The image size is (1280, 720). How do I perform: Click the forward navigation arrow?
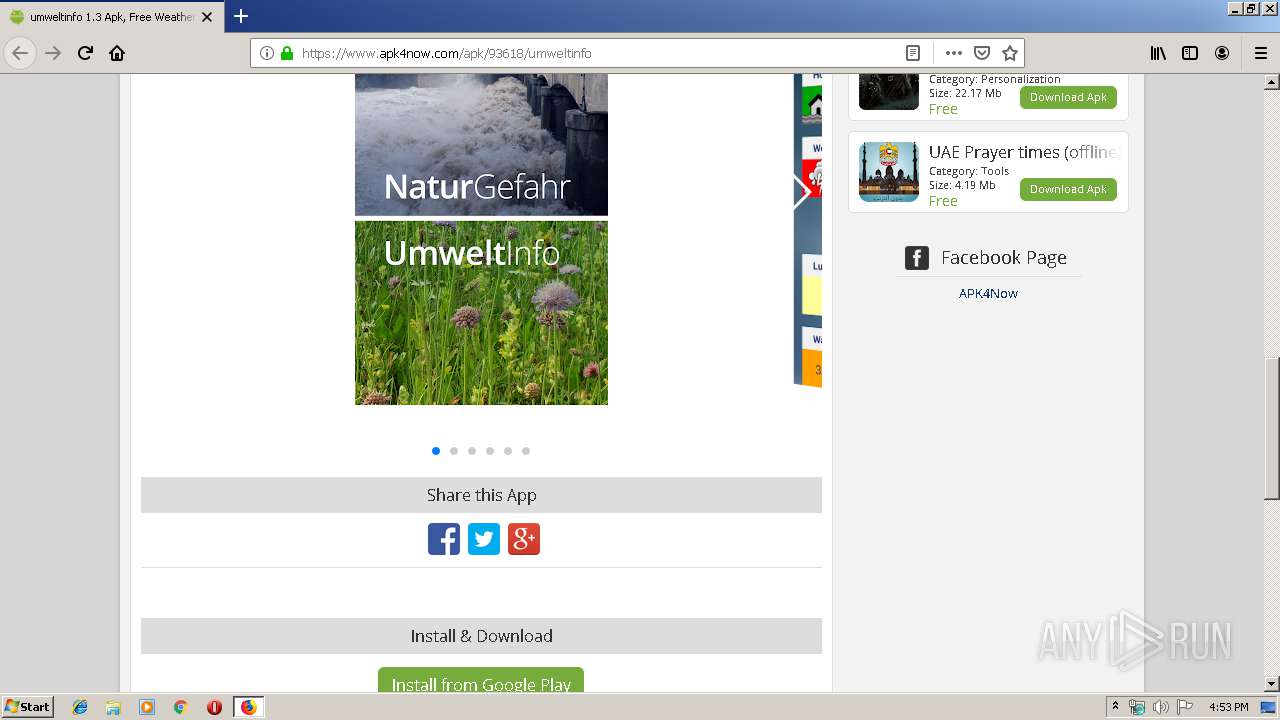tap(53, 53)
